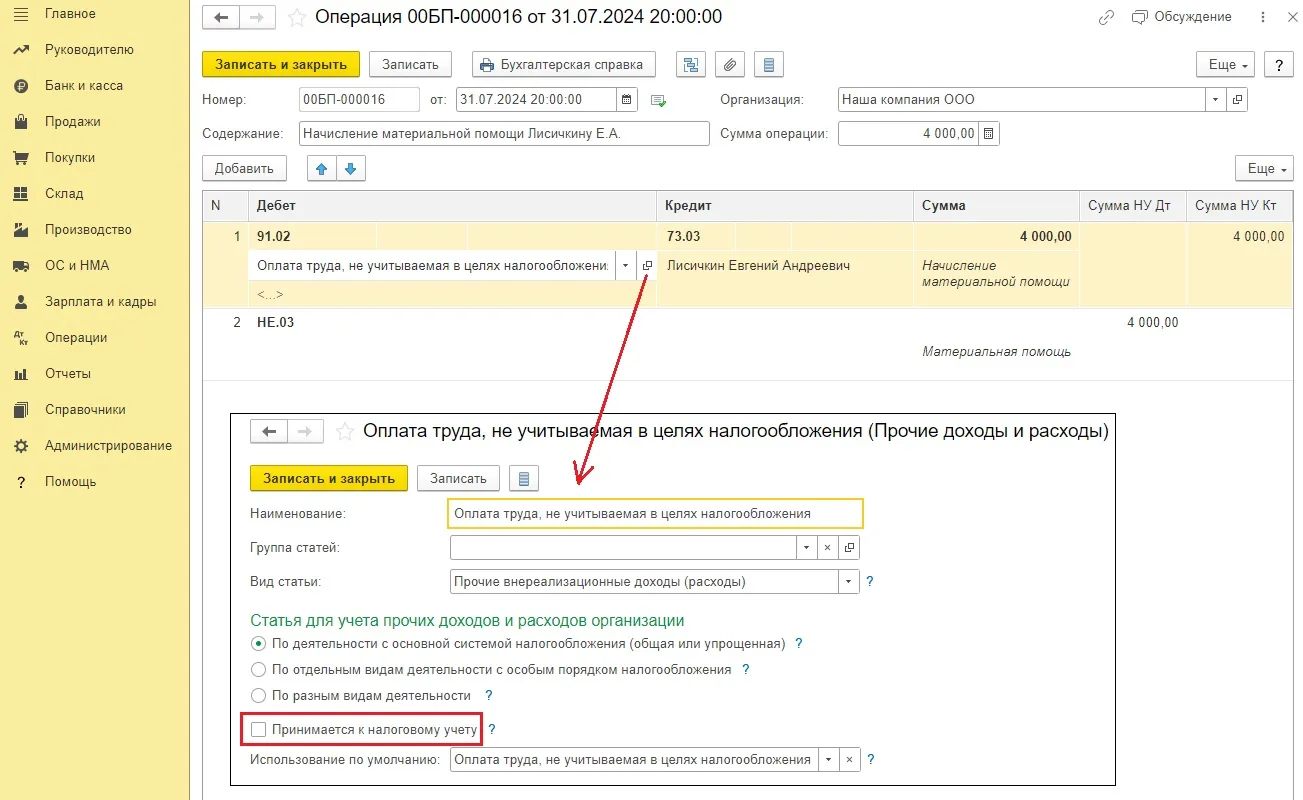The width and height of the screenshot is (1303, 800).
Task: Click the calendar icon beside the date
Action: (627, 100)
